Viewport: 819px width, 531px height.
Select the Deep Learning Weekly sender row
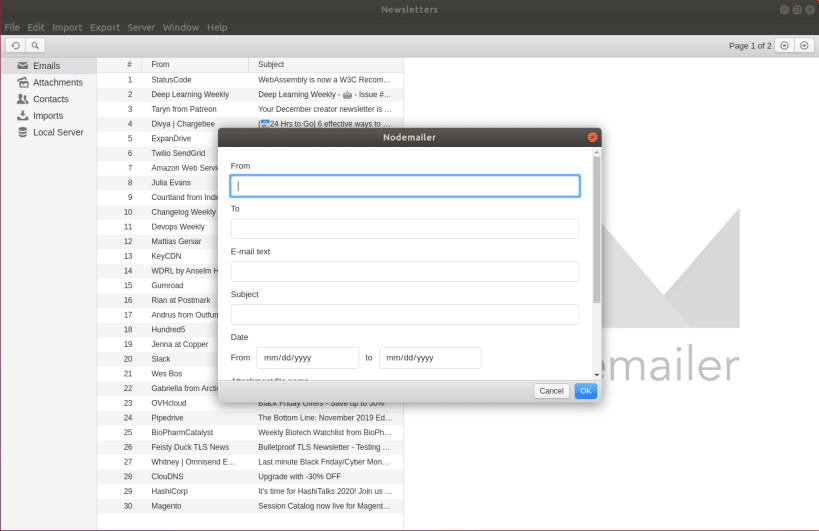[250, 95]
